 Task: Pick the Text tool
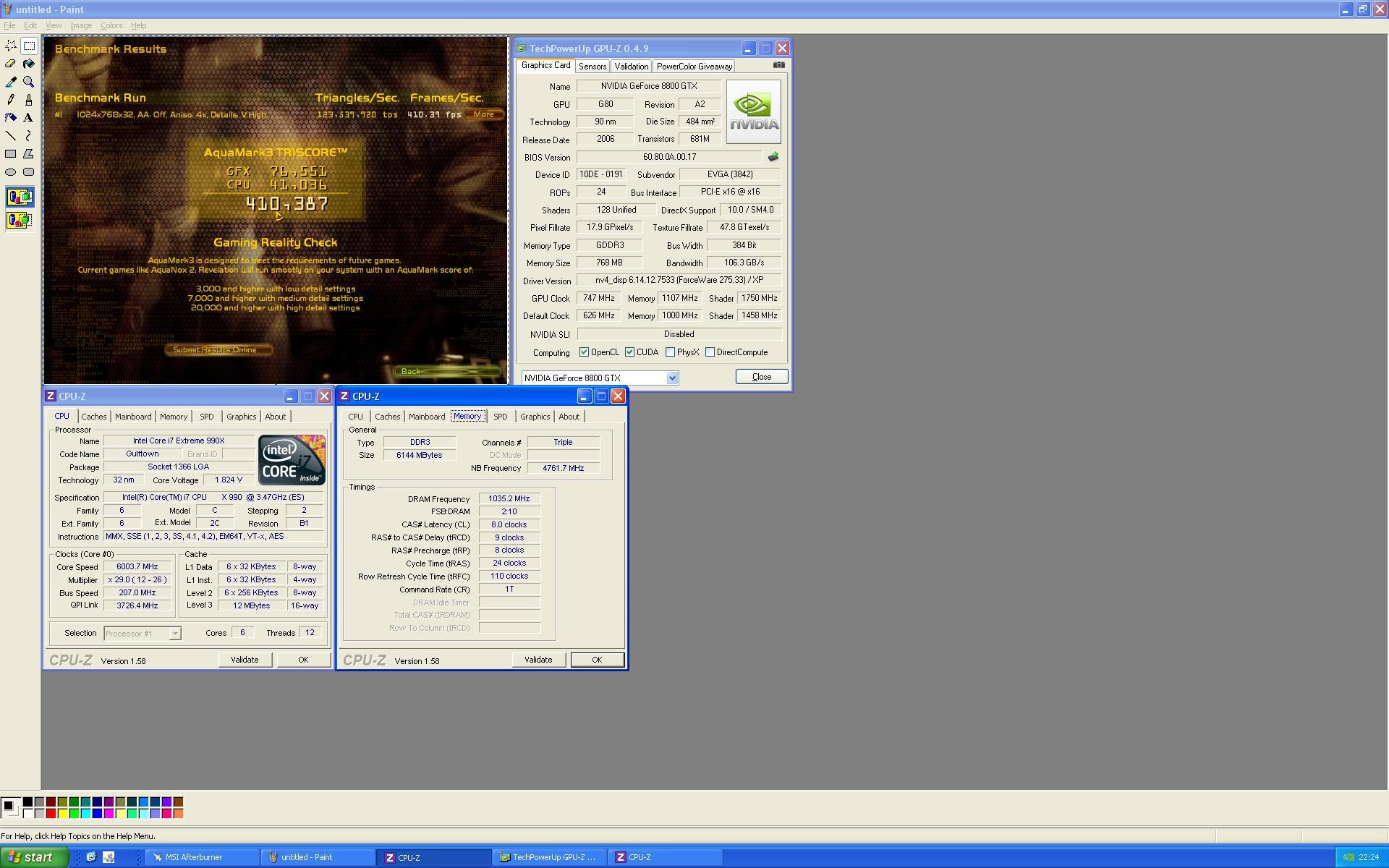(x=29, y=118)
